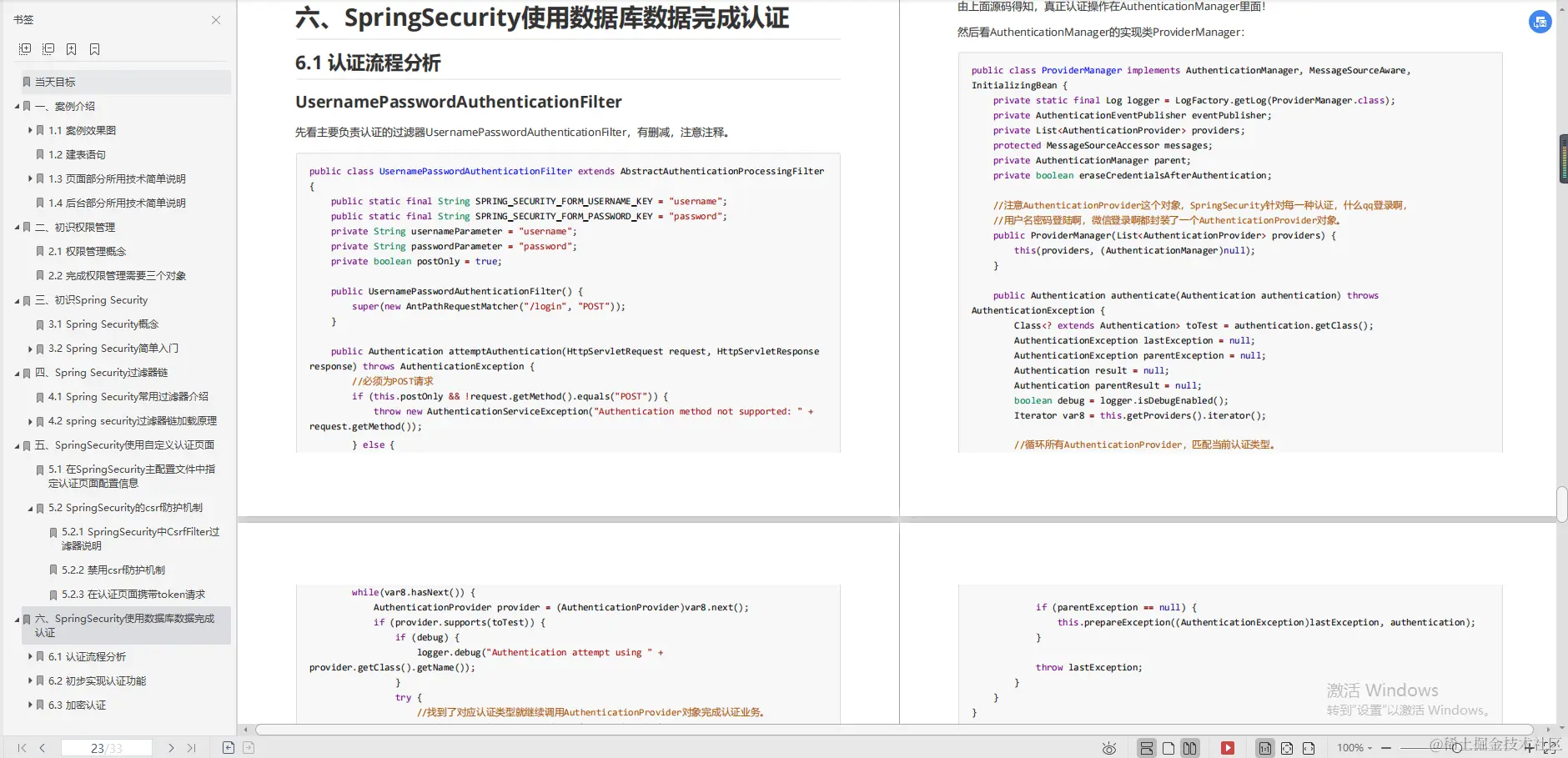Set zoom to actual size 1:1
This screenshot has height=758, width=1568.
click(1267, 747)
